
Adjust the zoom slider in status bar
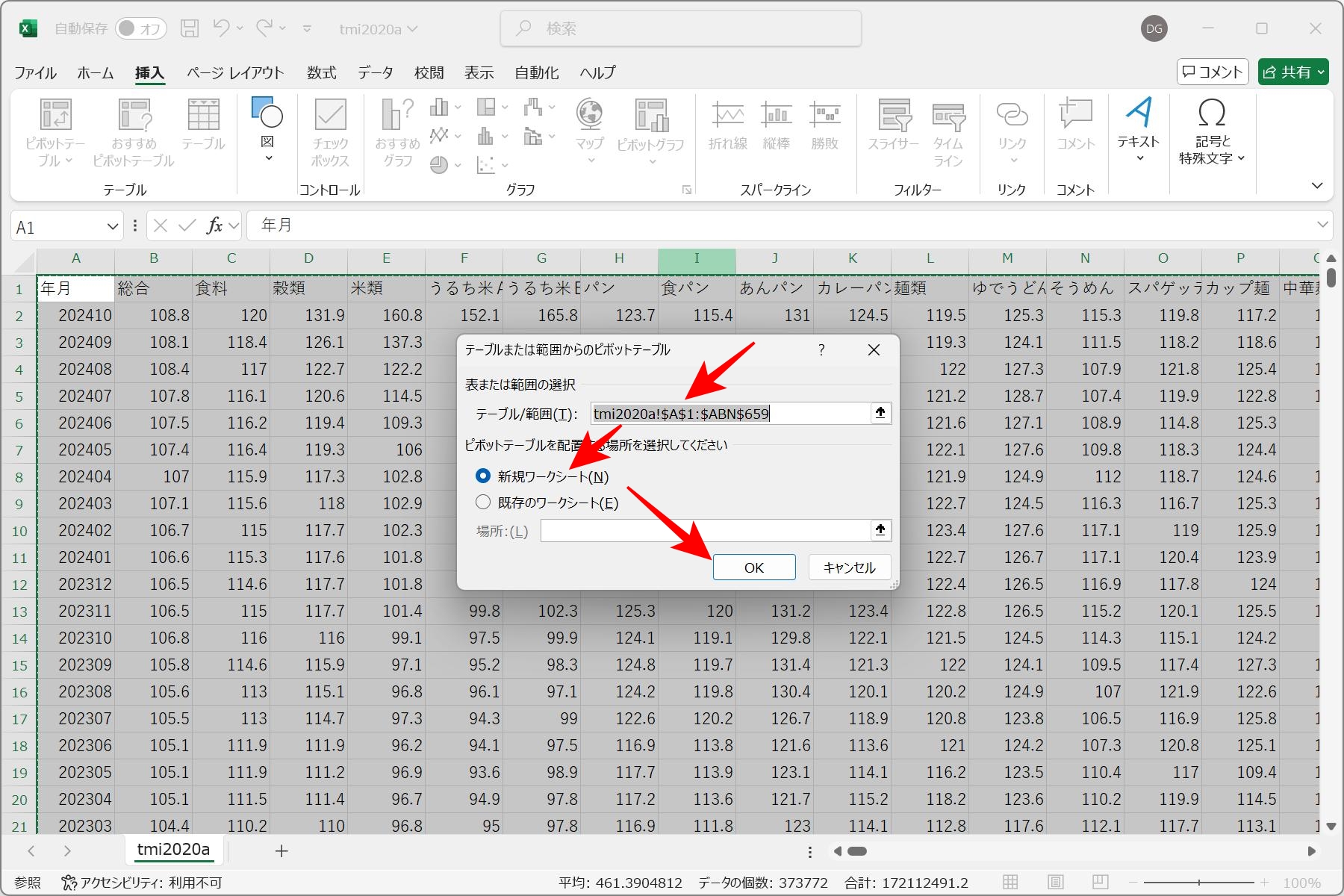coord(1199,883)
